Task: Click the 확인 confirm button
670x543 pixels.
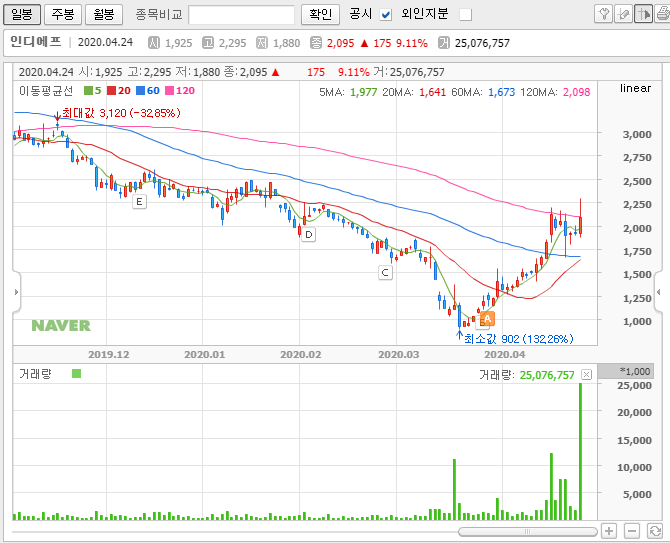Action: click(x=320, y=15)
